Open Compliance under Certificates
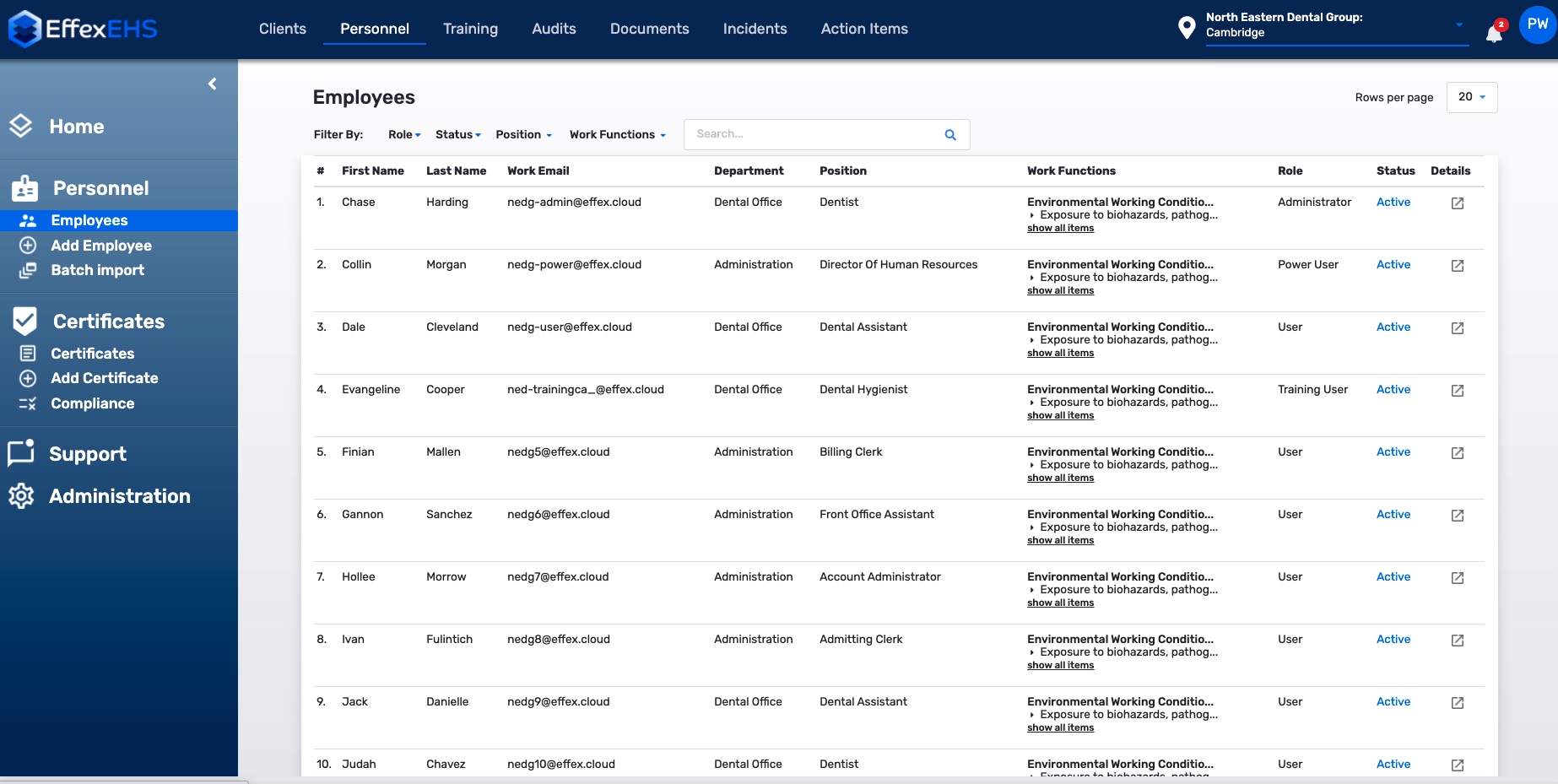The width and height of the screenshot is (1558, 784). tap(92, 403)
